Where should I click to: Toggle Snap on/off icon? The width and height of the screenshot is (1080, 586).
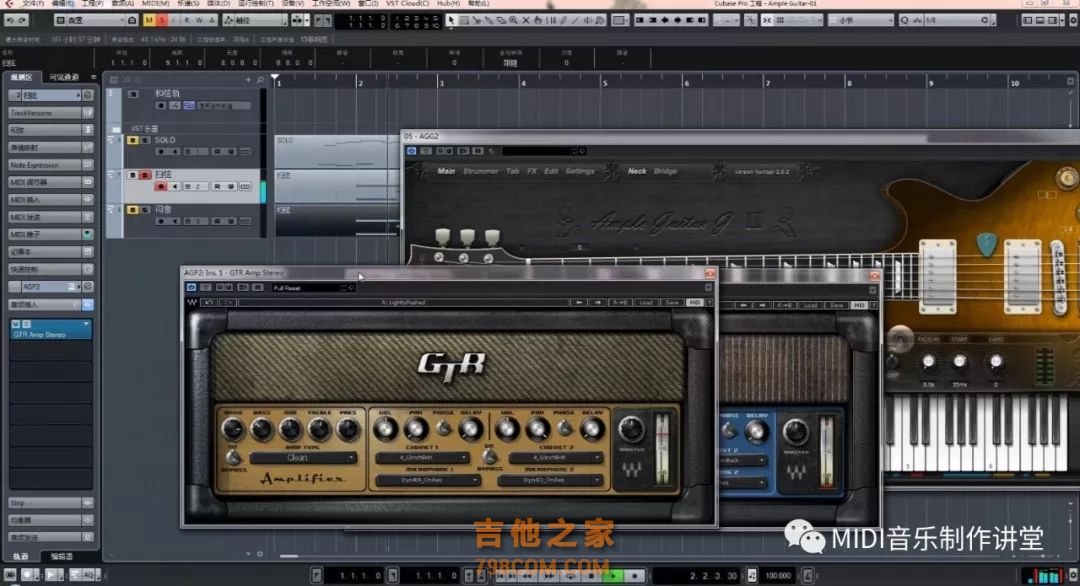click(x=767, y=20)
